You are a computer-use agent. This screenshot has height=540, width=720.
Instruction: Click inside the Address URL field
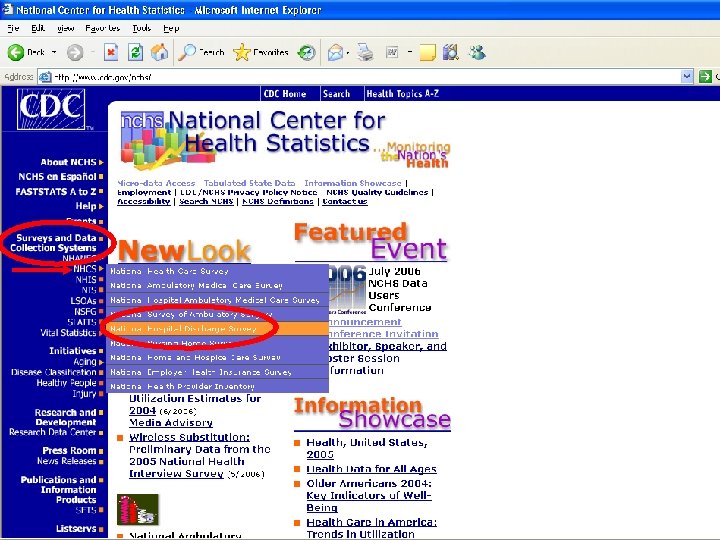tap(365, 77)
